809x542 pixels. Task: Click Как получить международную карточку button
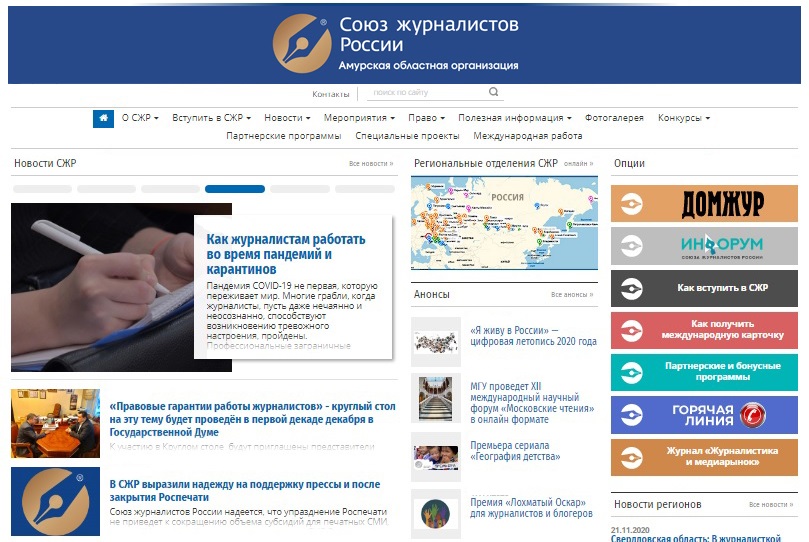[x=704, y=331]
